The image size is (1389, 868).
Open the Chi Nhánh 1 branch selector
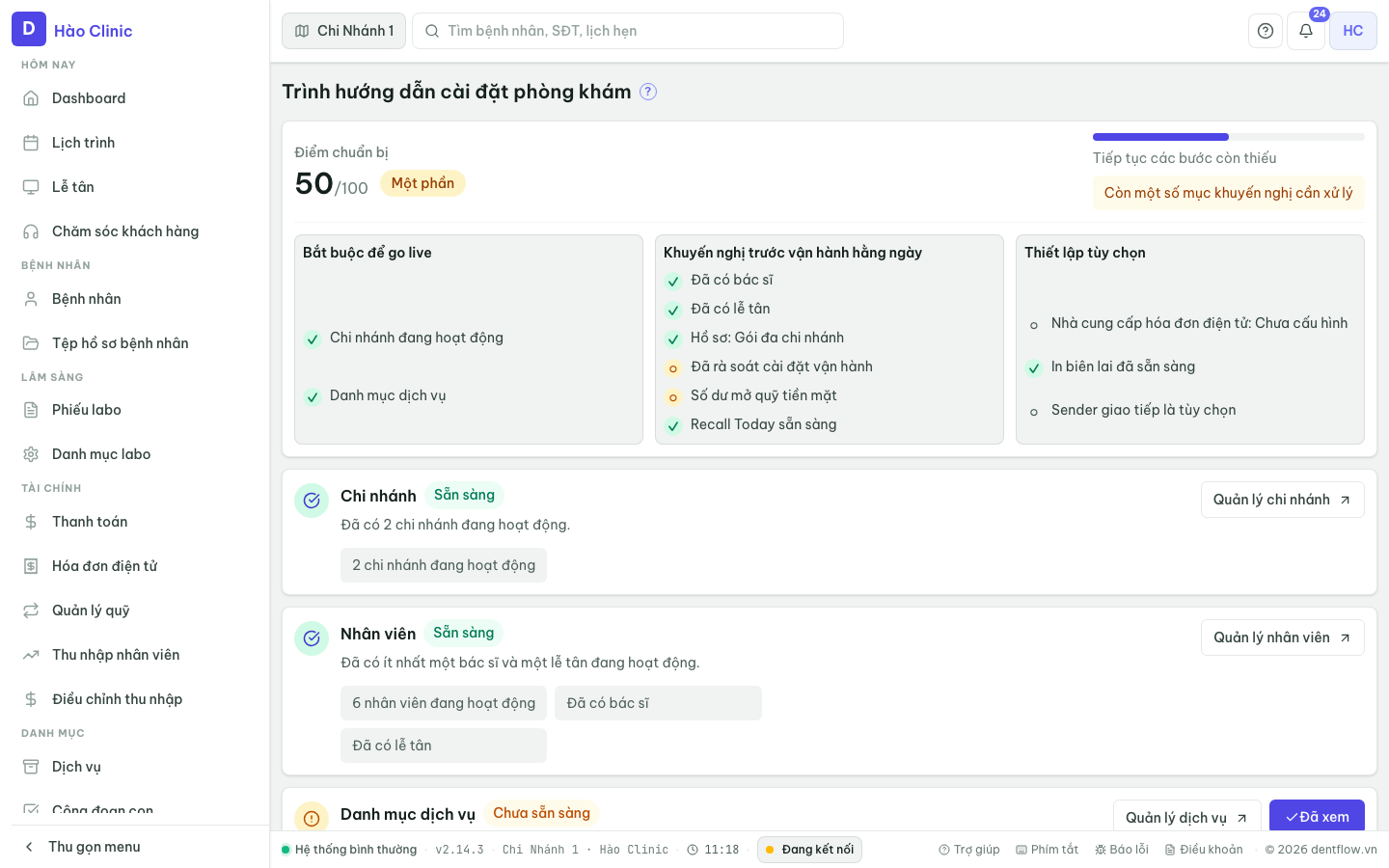[x=343, y=31]
